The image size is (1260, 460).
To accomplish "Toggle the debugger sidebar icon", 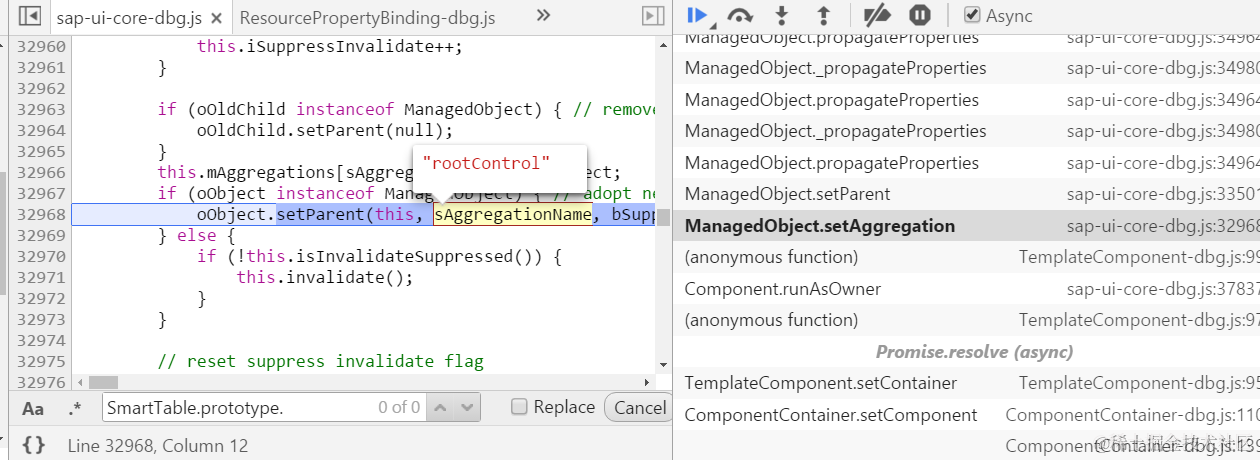I will point(653,16).
